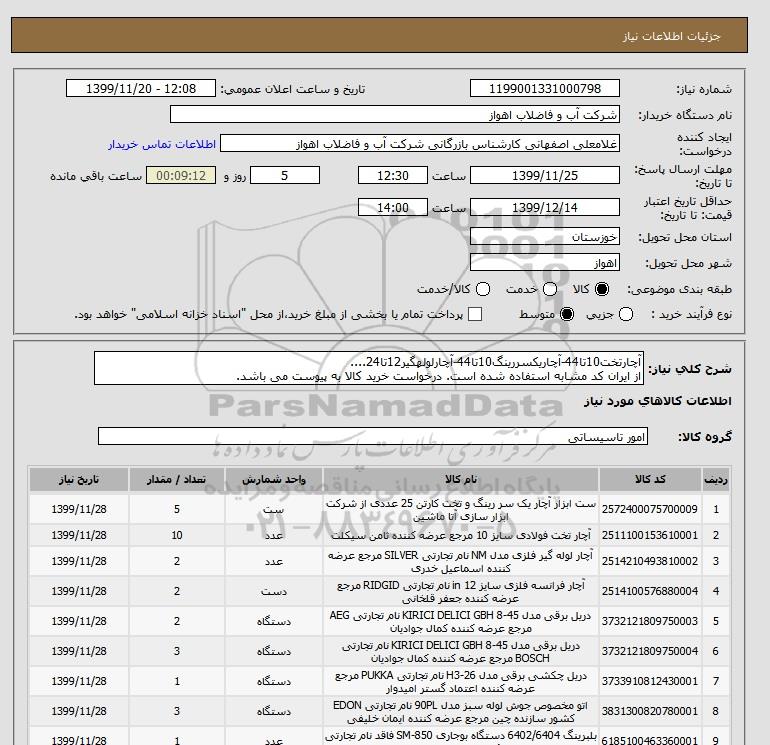This screenshot has height=745, width=770.
Task: Click page title جزئیات اطلاعات نیاز
Action: [671, 36]
